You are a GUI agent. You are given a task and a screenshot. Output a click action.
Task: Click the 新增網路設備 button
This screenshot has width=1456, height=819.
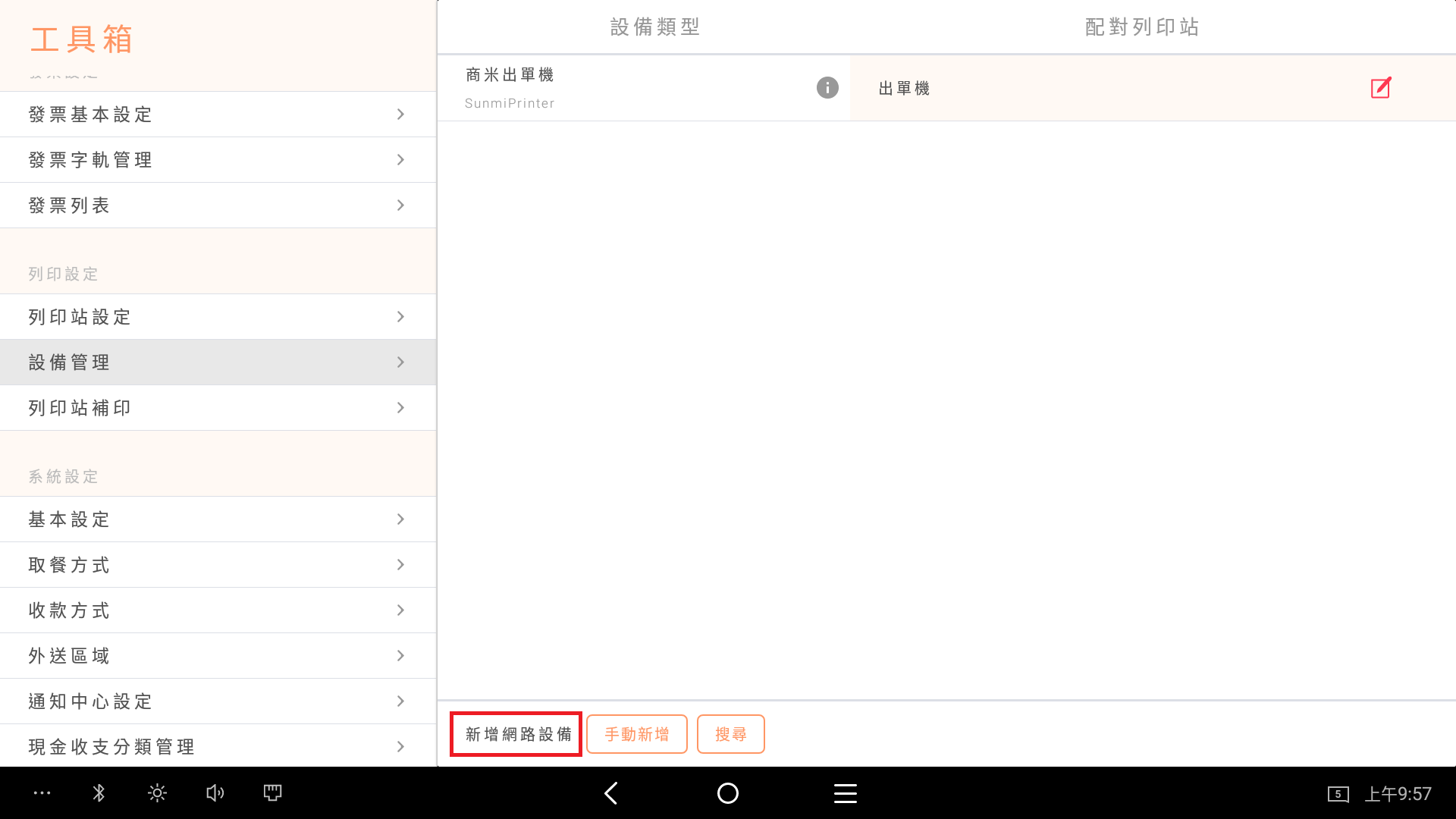[516, 734]
